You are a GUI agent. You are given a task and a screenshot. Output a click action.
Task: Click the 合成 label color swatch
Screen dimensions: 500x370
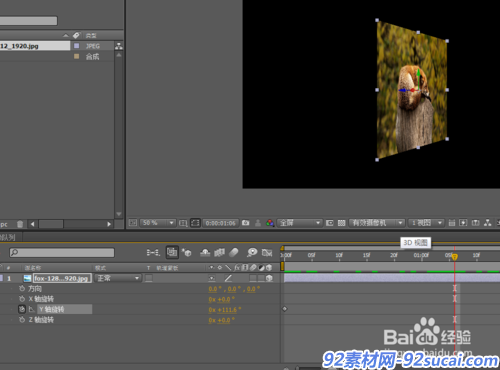[76, 56]
